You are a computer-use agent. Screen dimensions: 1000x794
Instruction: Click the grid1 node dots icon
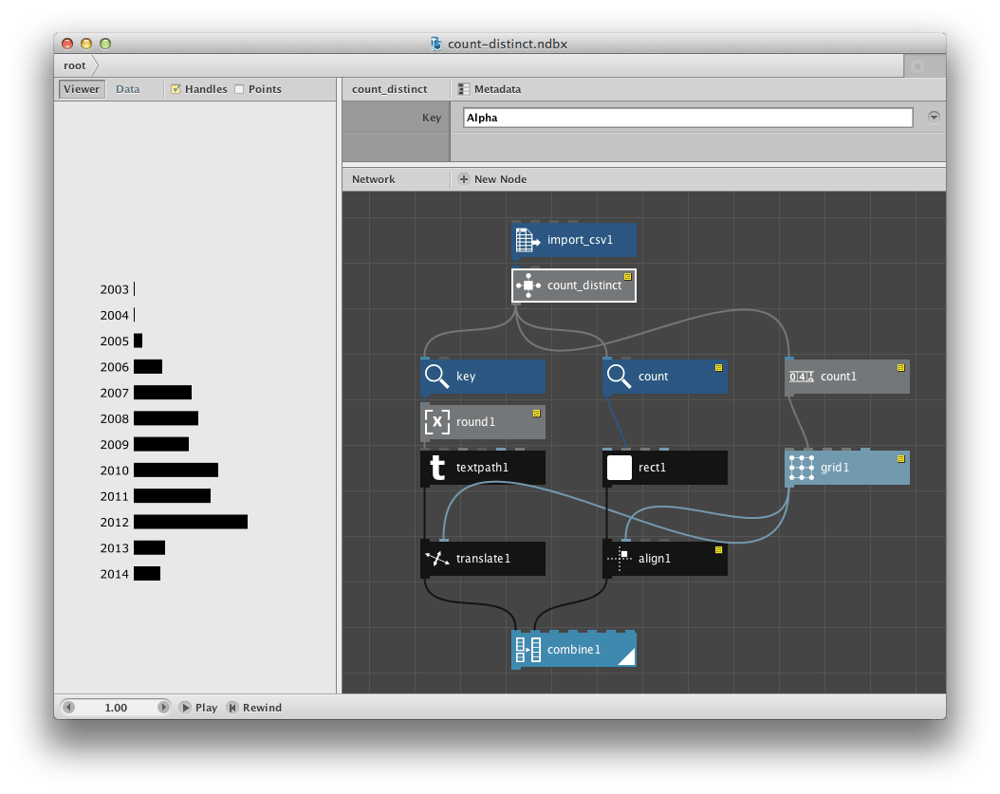click(x=801, y=467)
